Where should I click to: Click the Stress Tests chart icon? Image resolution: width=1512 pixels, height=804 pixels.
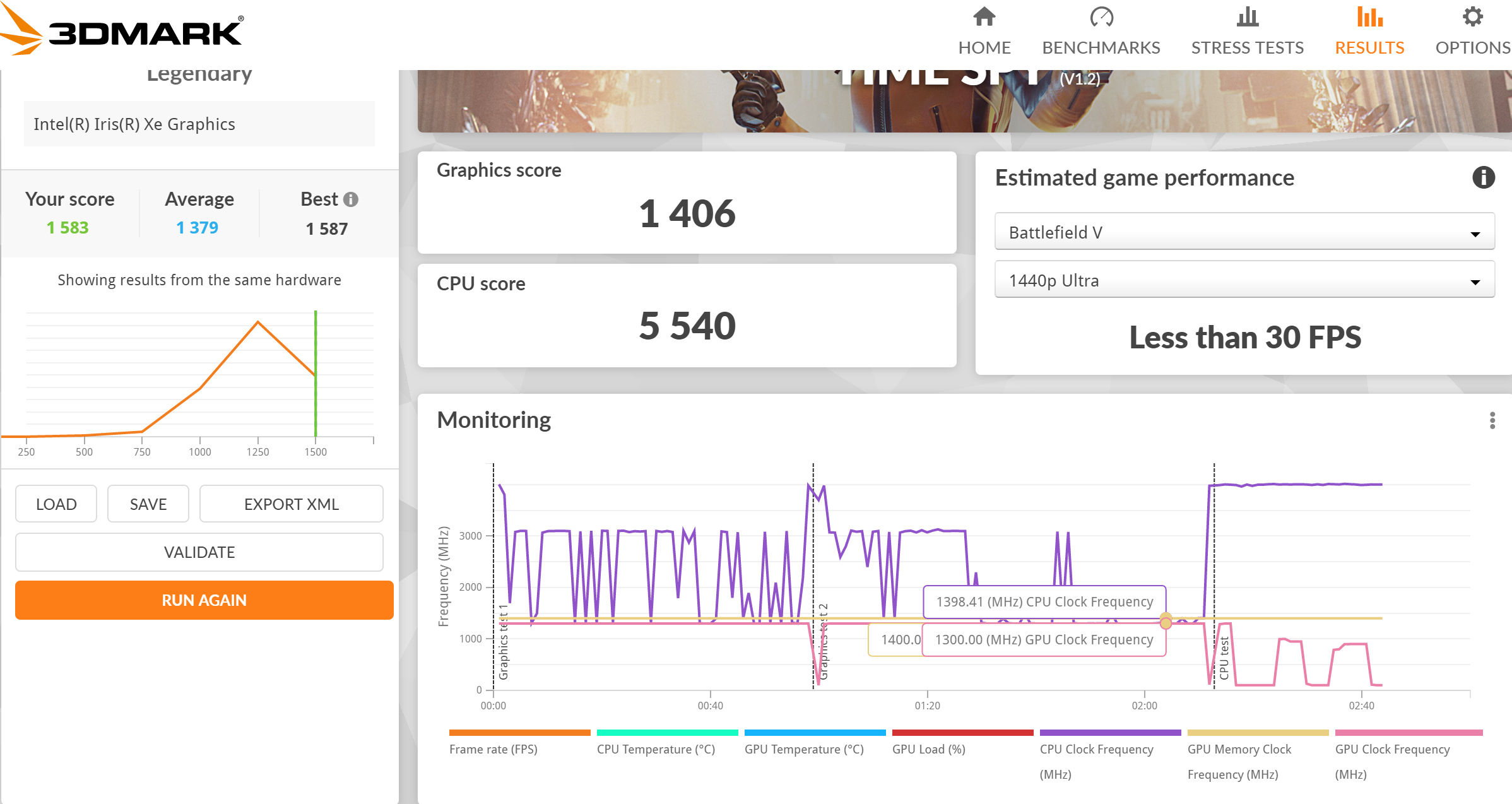pyautogui.click(x=1247, y=17)
